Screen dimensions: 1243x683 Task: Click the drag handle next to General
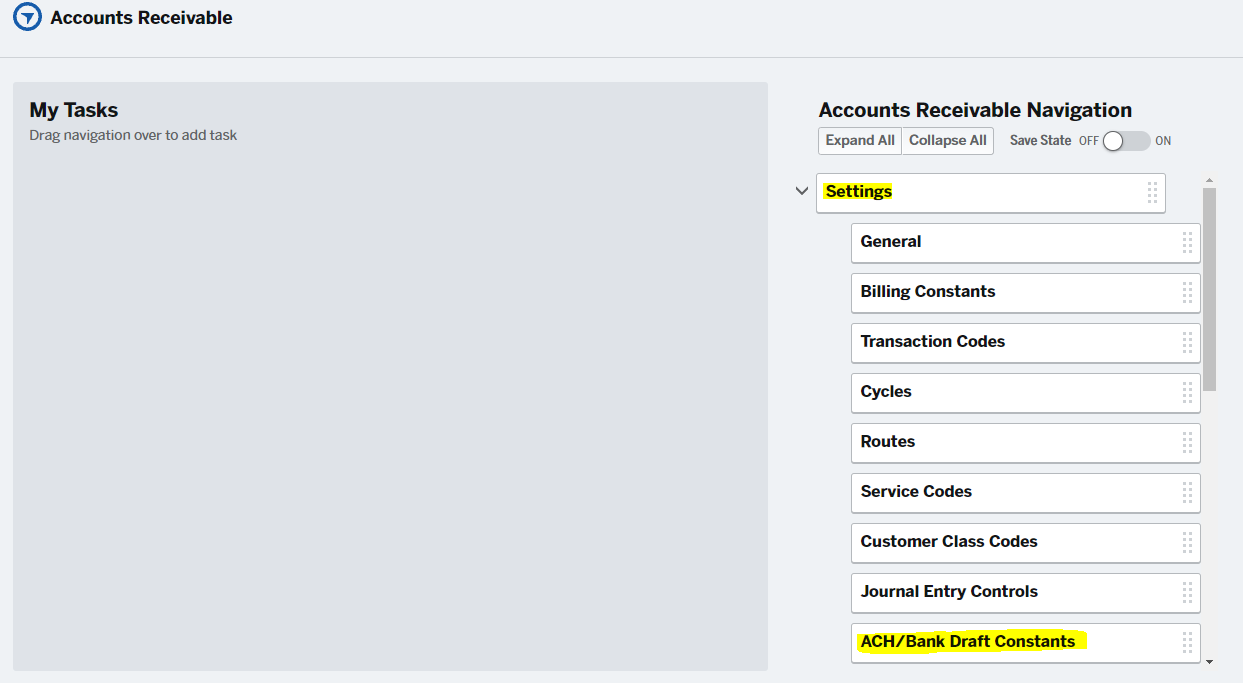tap(1186, 242)
